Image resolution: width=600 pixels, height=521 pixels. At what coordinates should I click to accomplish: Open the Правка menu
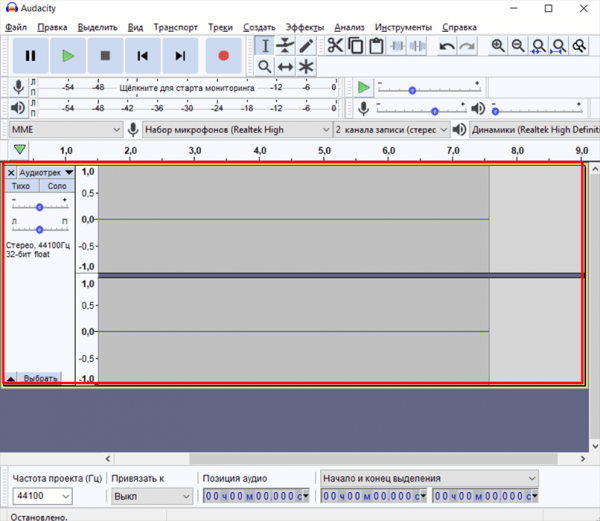coord(52,27)
